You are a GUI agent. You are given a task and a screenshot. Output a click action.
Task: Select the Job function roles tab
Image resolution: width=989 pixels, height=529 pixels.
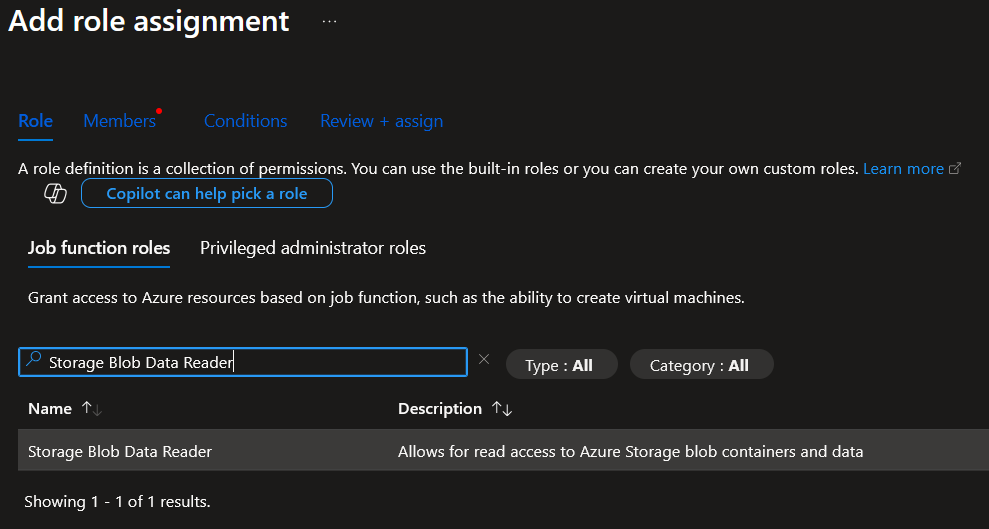pos(99,248)
